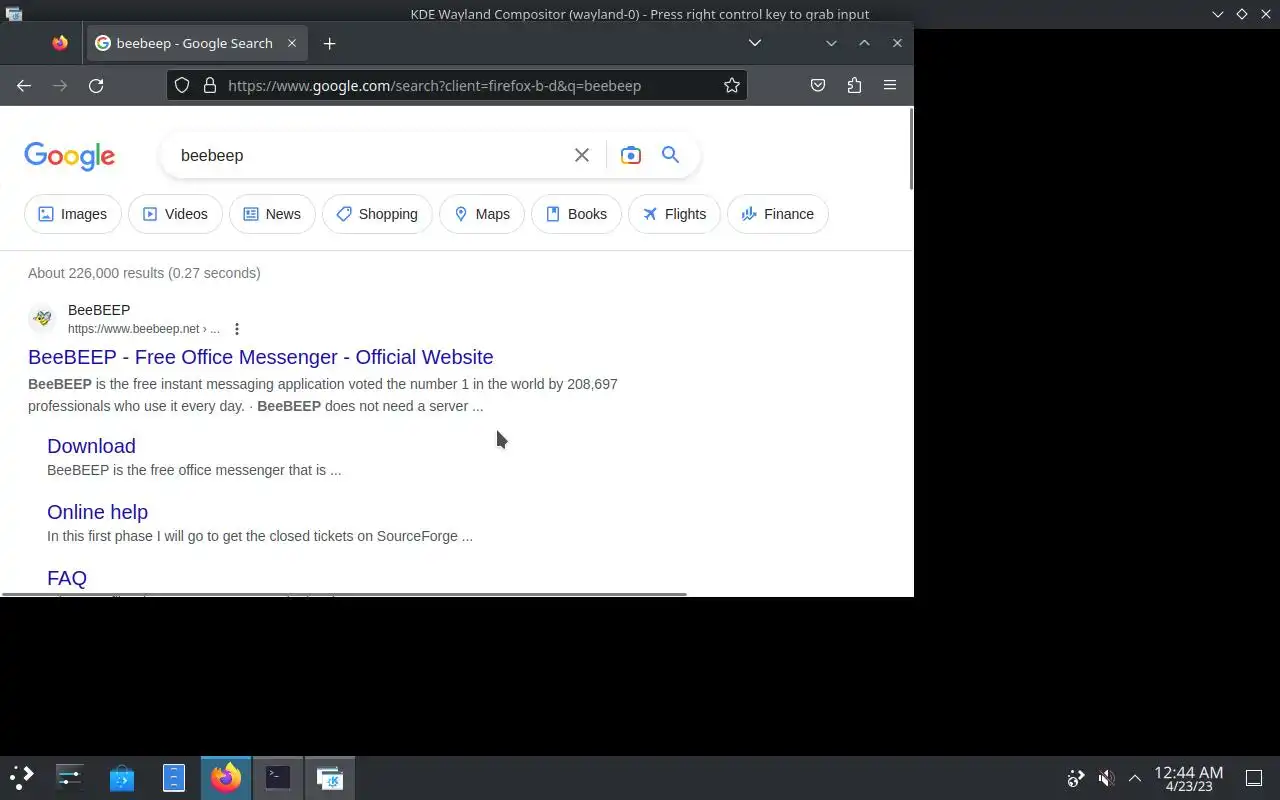Screen dimensions: 1280x800
Task: Open BeeBEEP Free Office Messenger result
Action: tap(261, 357)
